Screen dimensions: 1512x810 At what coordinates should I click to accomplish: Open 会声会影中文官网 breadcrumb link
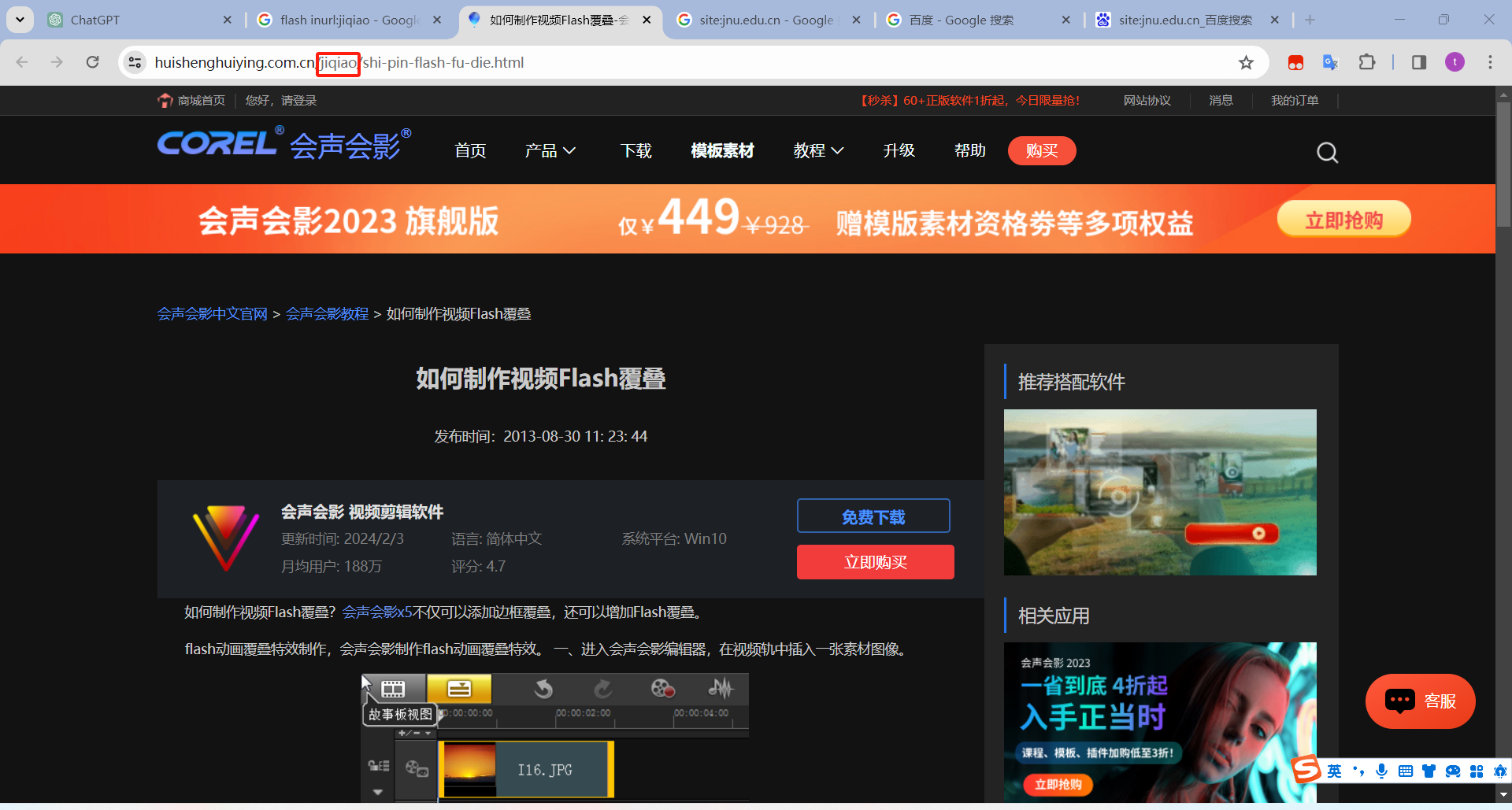(213, 314)
